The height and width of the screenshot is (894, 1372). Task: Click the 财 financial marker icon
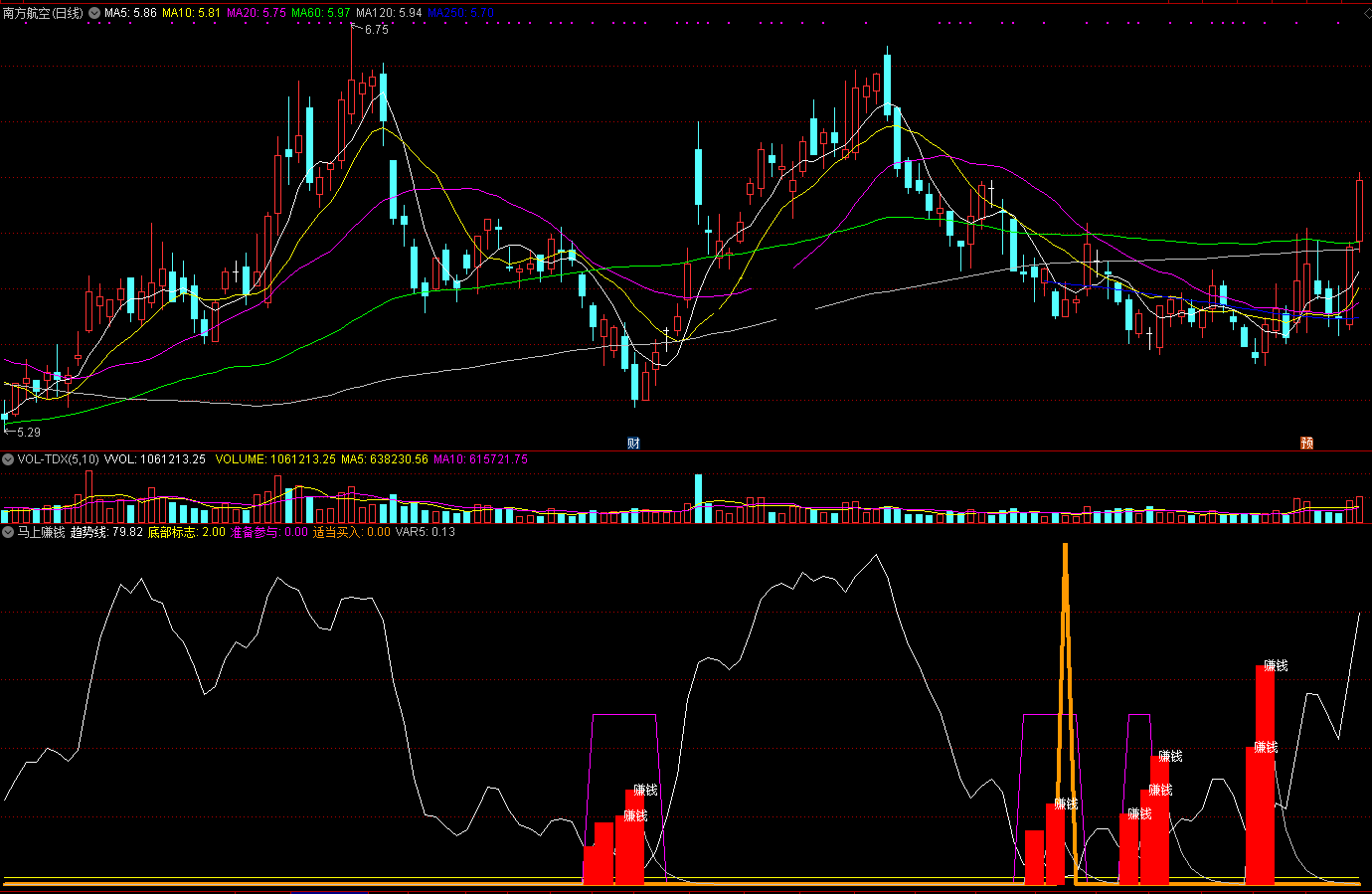tap(633, 443)
